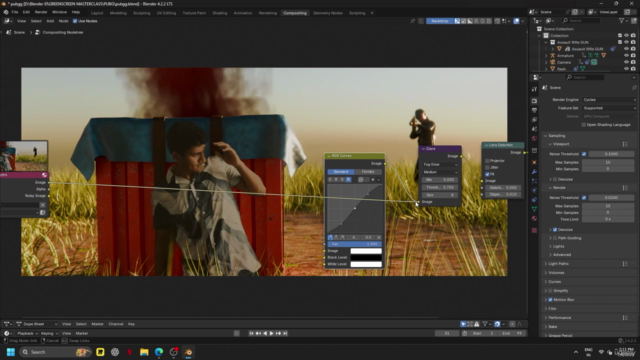This screenshot has height=360, width=640.
Task: Click the Play animation button
Action: pyautogui.click(x=271, y=333)
